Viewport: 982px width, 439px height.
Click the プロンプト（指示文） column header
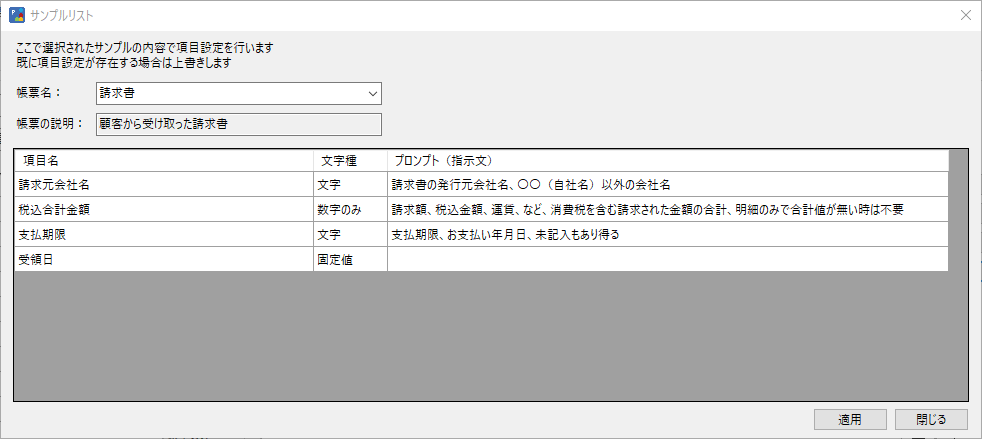[667, 160]
